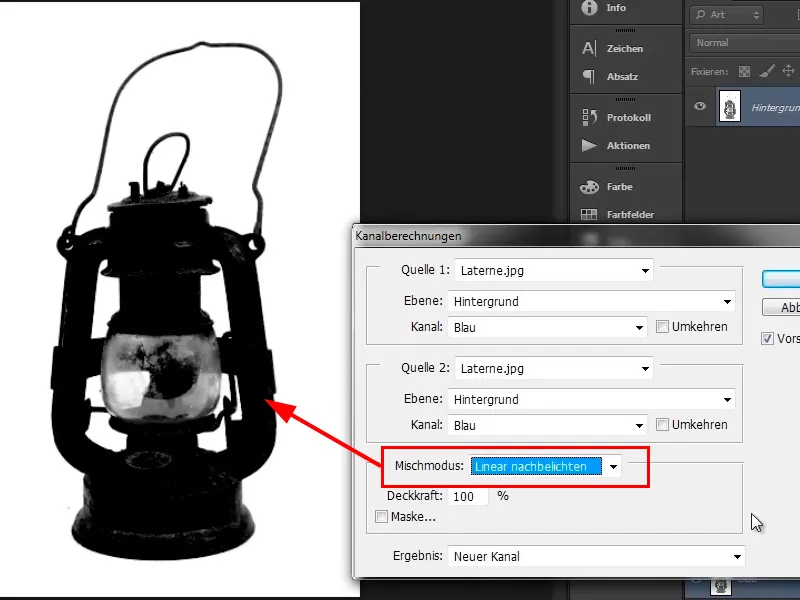Open the Info panel icon
This screenshot has height=600, width=800.
(x=589, y=8)
